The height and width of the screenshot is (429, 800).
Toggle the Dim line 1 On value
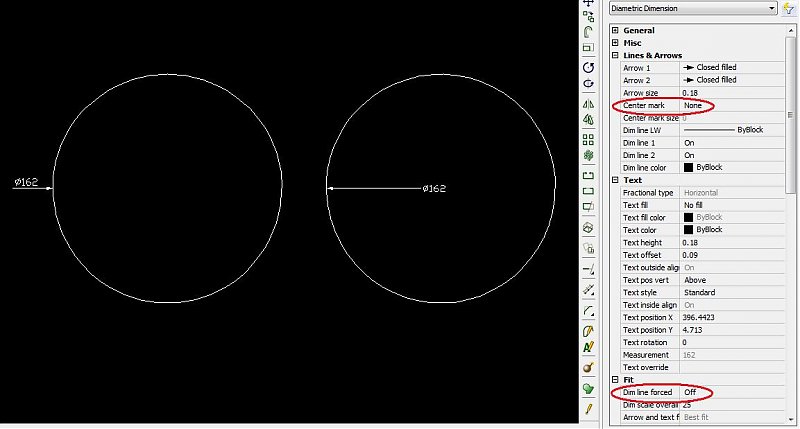click(733, 143)
